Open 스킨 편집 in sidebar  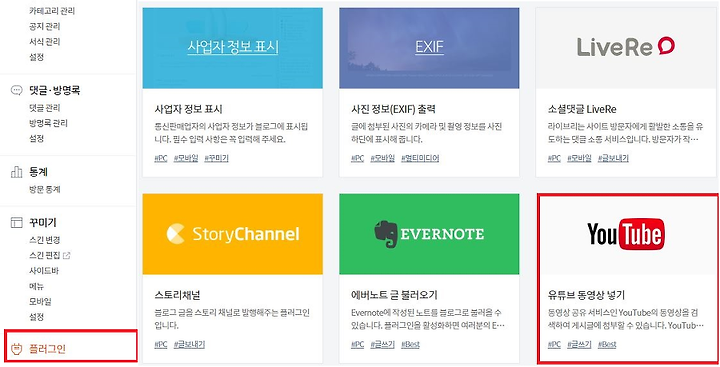coord(44,255)
